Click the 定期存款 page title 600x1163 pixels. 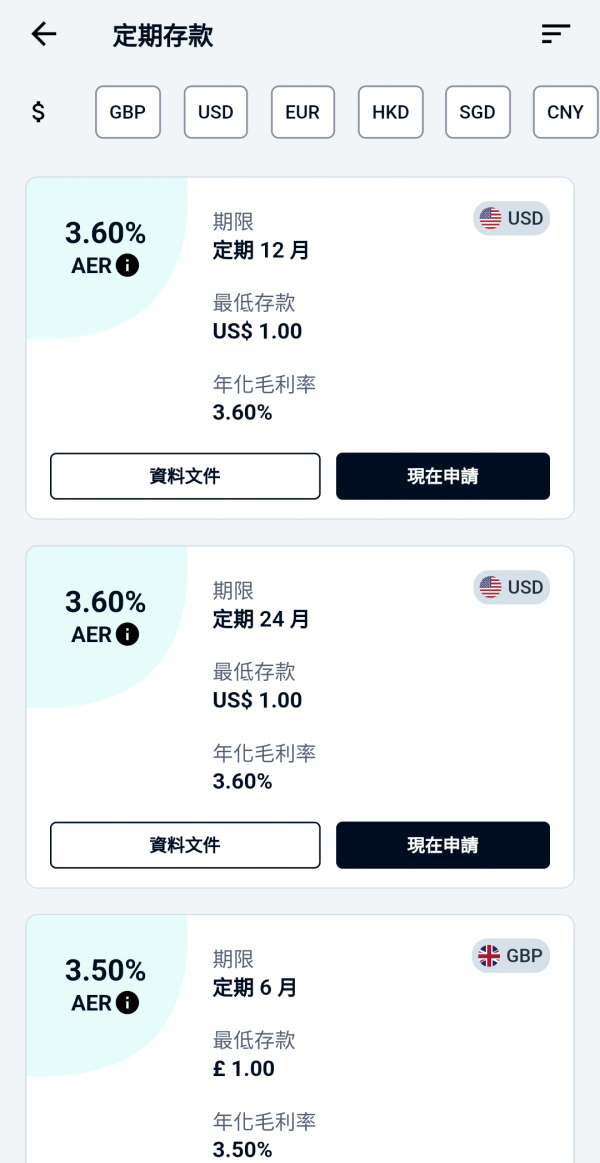[163, 34]
